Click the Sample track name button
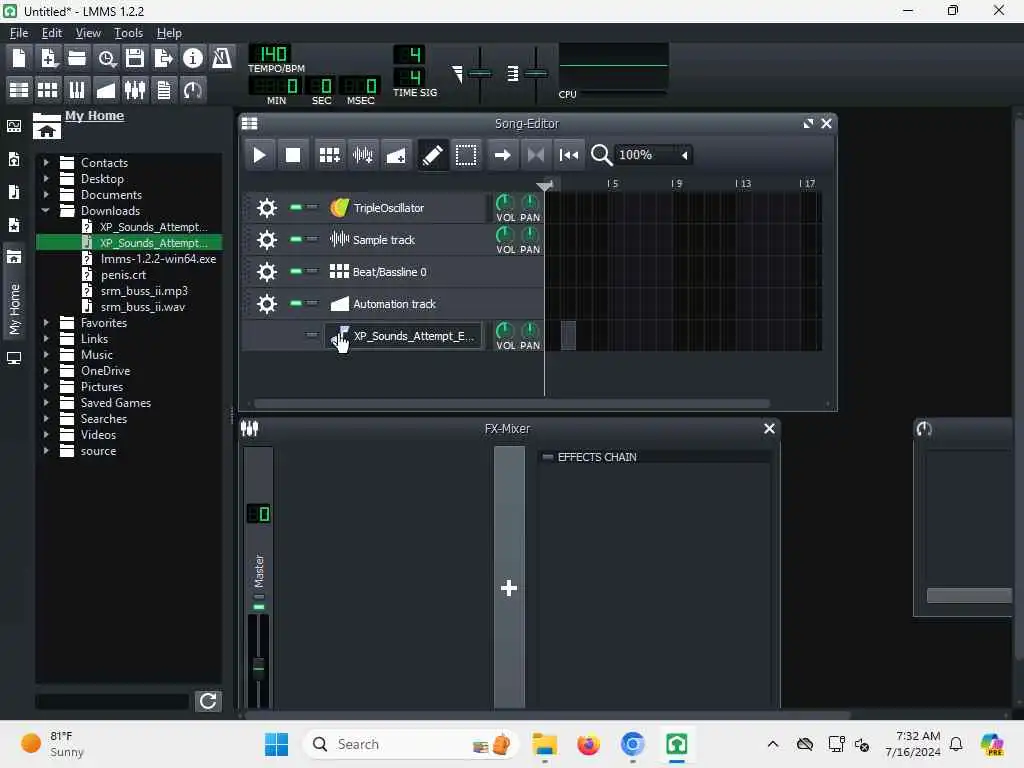1024x768 pixels. tap(405, 240)
